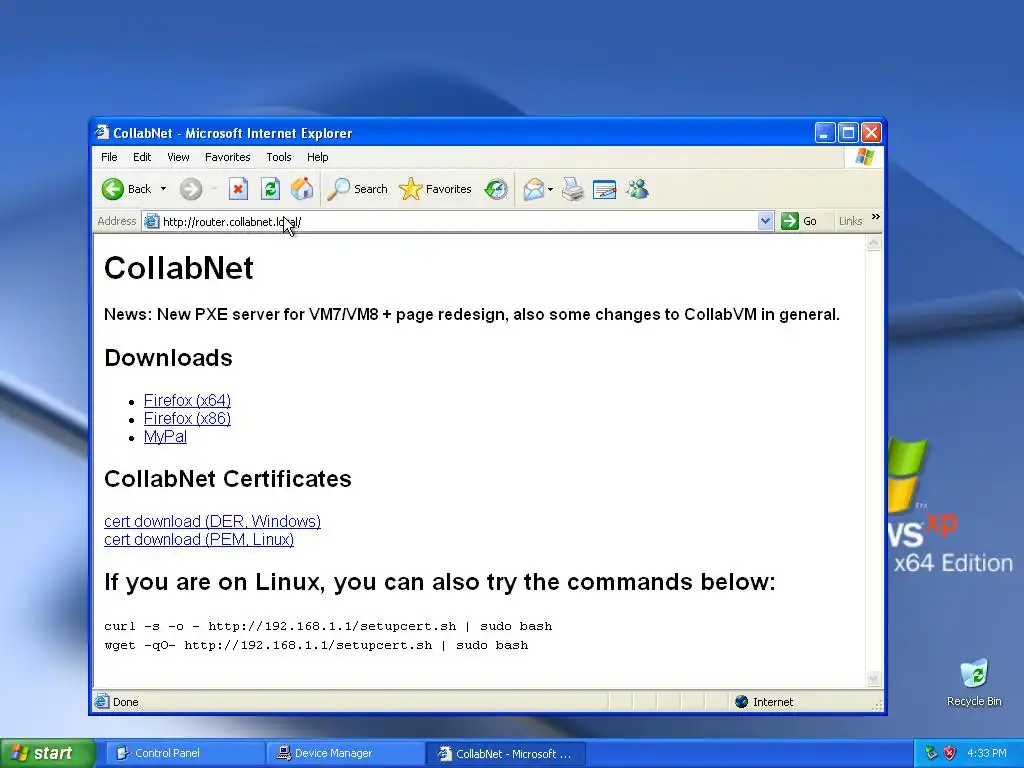Show browsing History clock icon

[496, 189]
